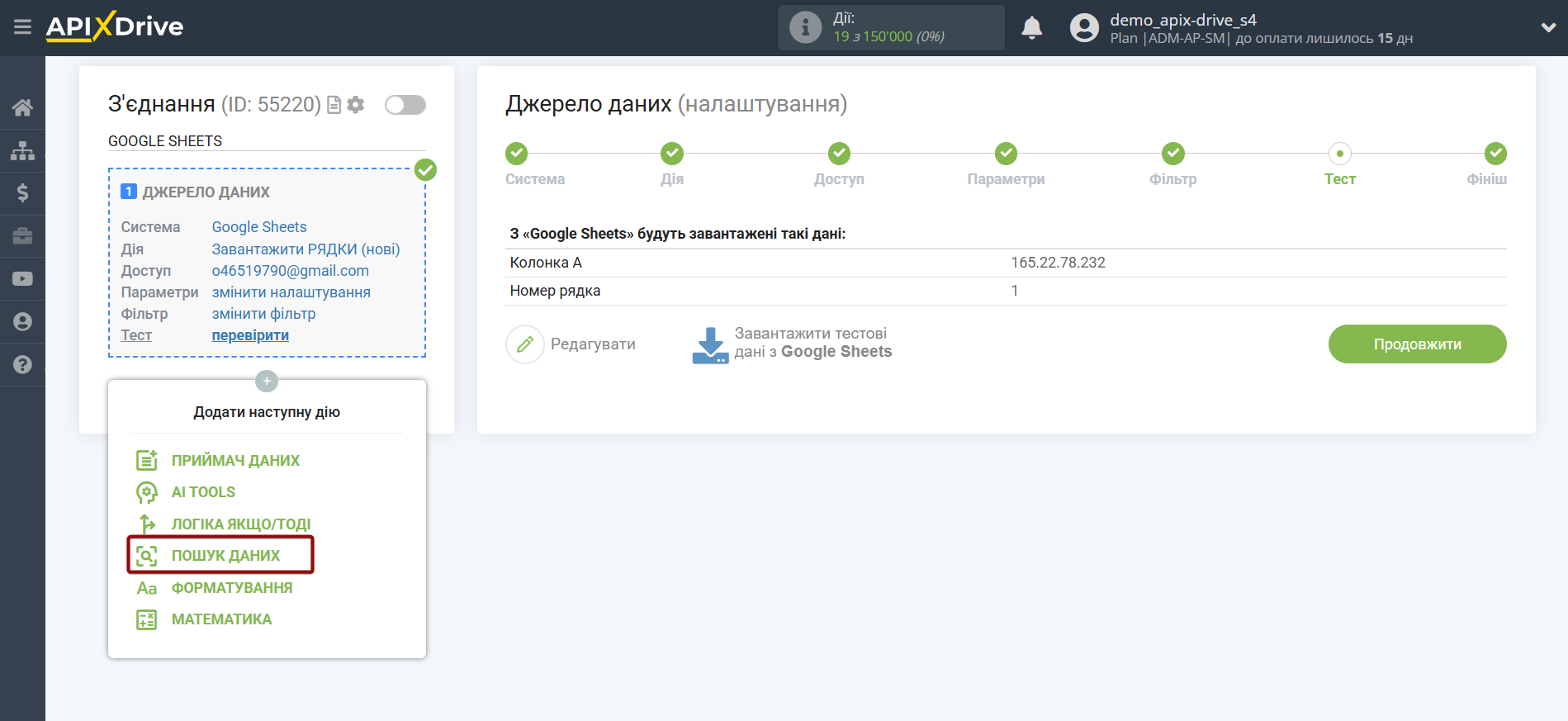Click the connection document copy icon
The height and width of the screenshot is (721, 1568).
(334, 105)
